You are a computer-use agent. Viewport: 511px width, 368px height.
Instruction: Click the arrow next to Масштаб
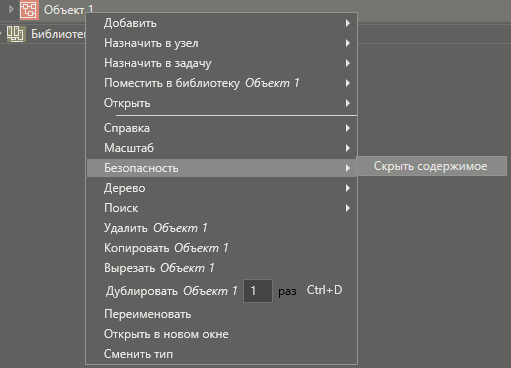[348, 148]
